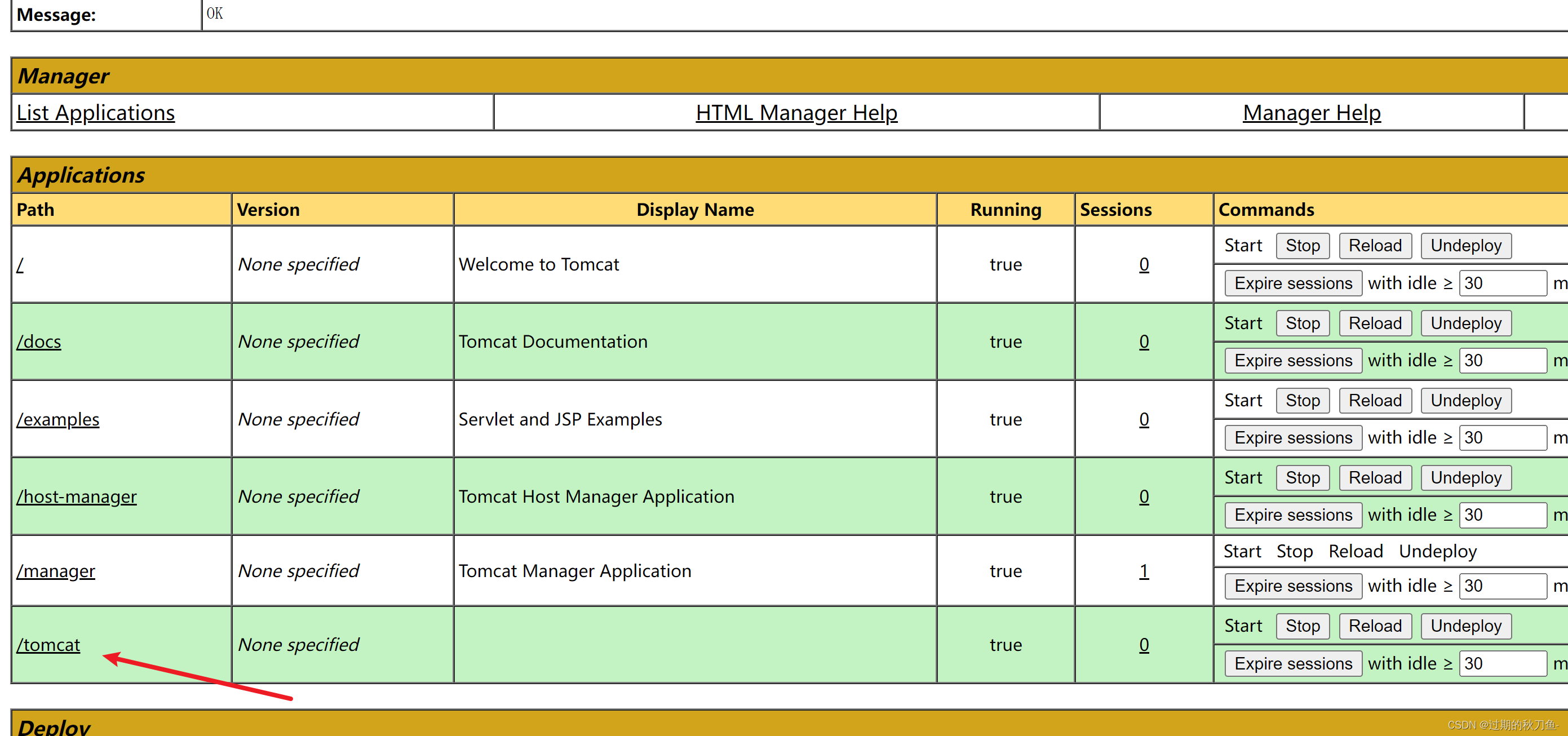This screenshot has height=736, width=1568.
Task: Edit idle minutes field for /manager
Action: (x=1502, y=586)
